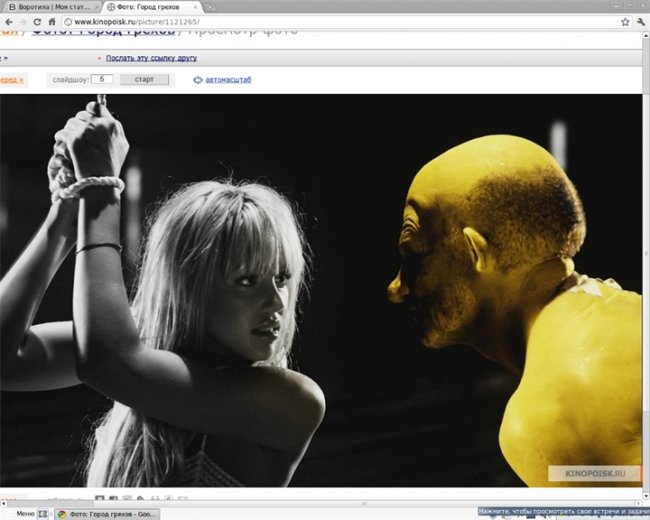Close the 'Фото: Город грехов' tab
The width and height of the screenshot is (650, 520).
pyautogui.click(x=195, y=7)
